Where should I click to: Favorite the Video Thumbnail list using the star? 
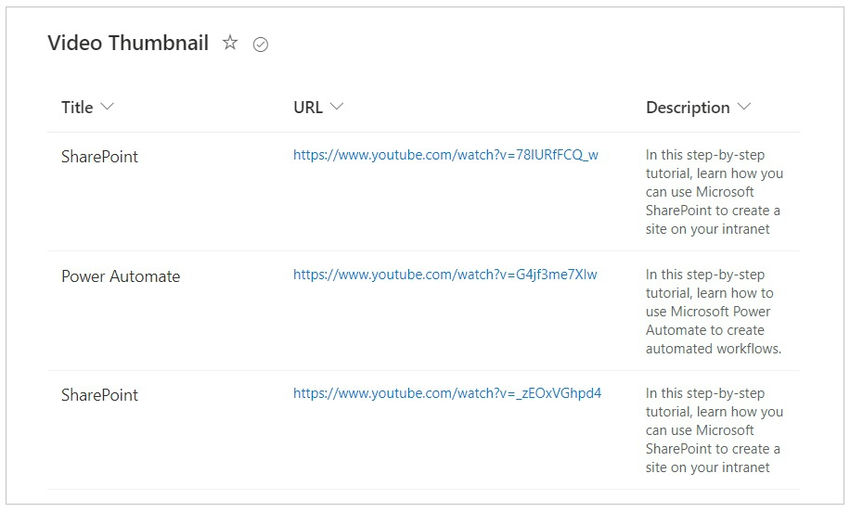230,43
